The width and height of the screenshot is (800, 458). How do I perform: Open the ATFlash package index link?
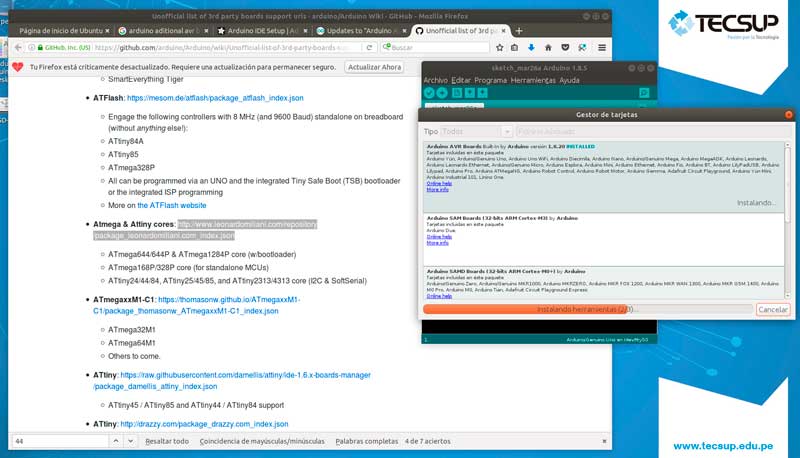(215, 98)
